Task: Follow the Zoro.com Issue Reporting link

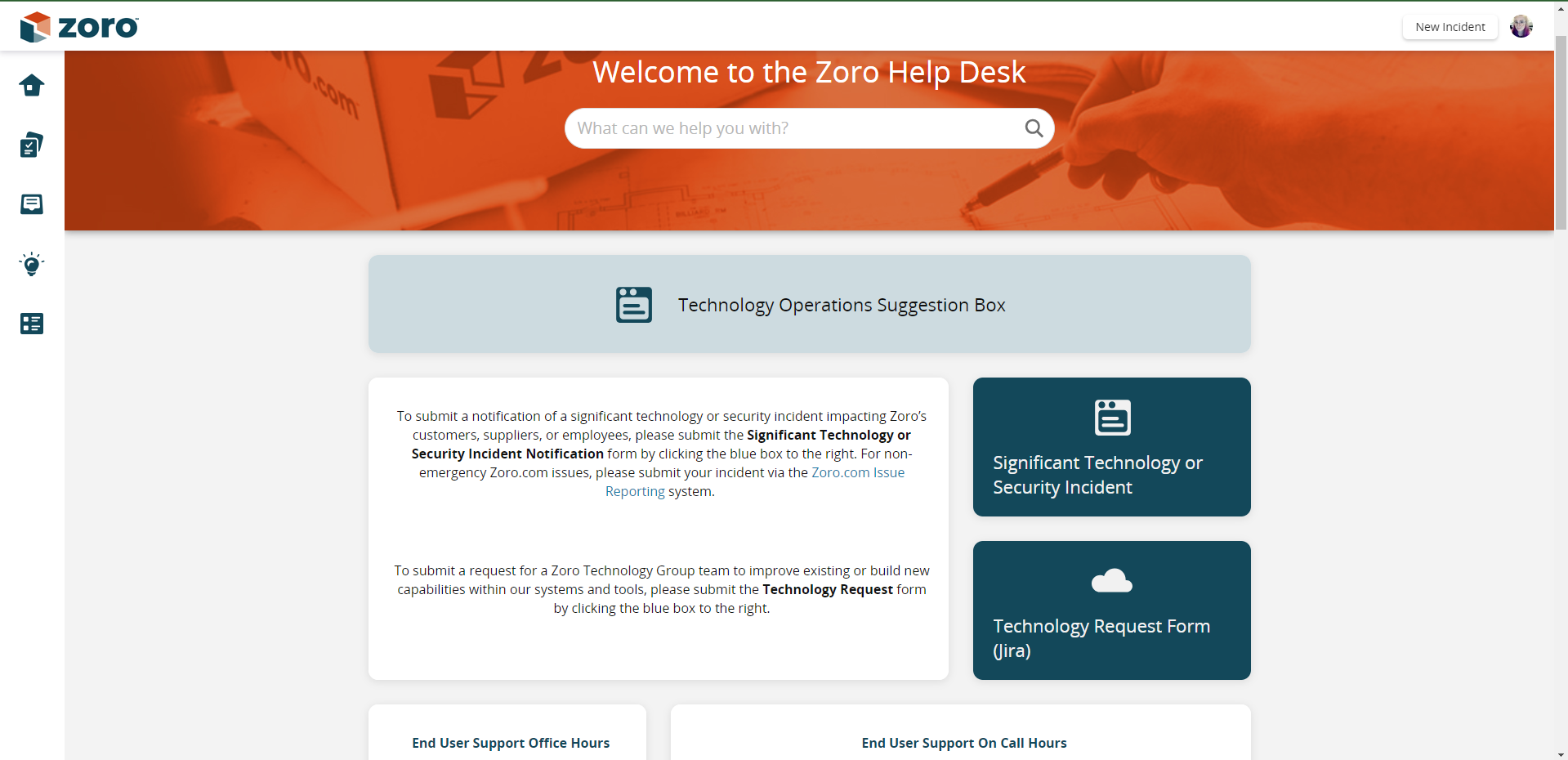Action: click(755, 482)
